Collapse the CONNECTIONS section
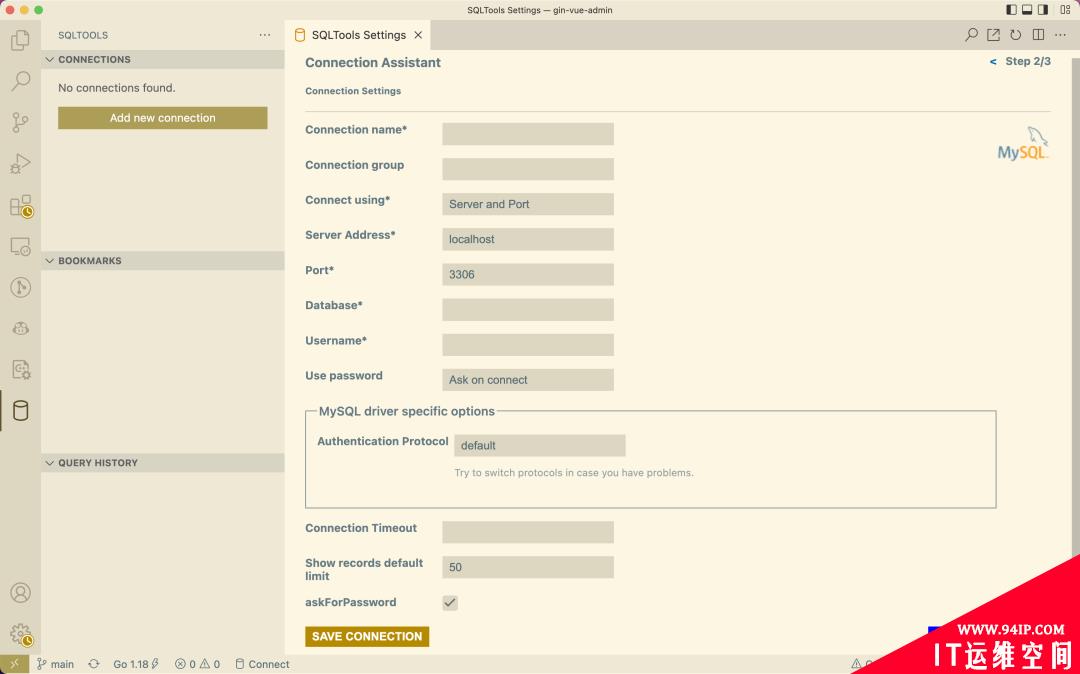1080x674 pixels. click(163, 60)
